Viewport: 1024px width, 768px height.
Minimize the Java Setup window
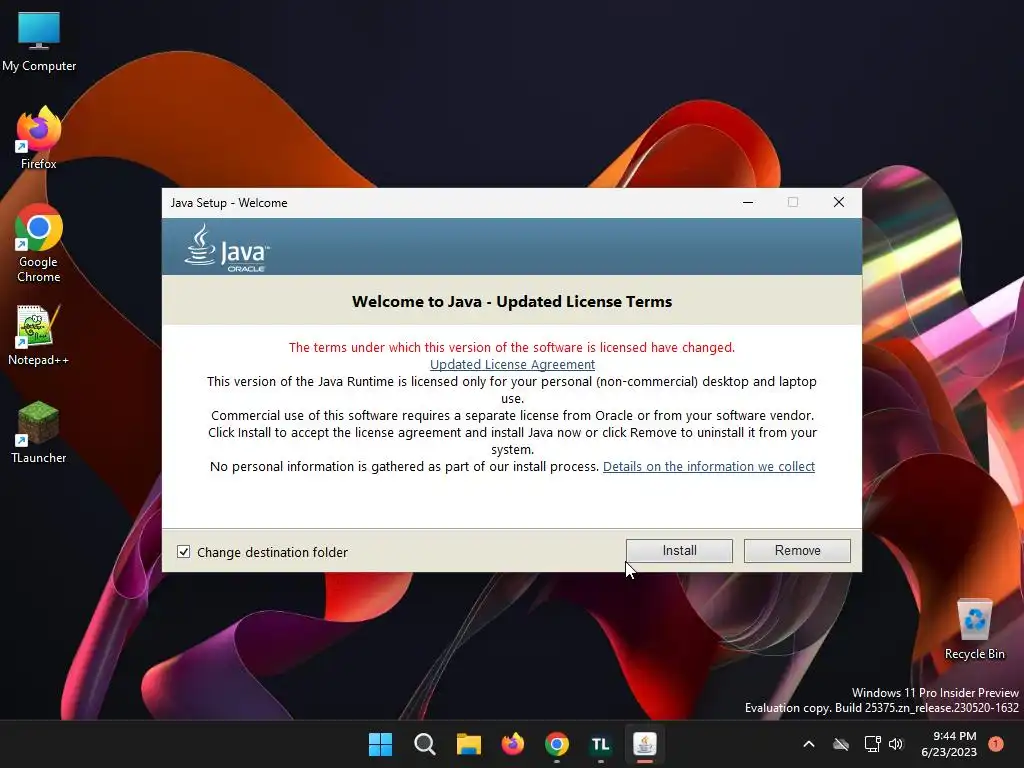point(748,202)
